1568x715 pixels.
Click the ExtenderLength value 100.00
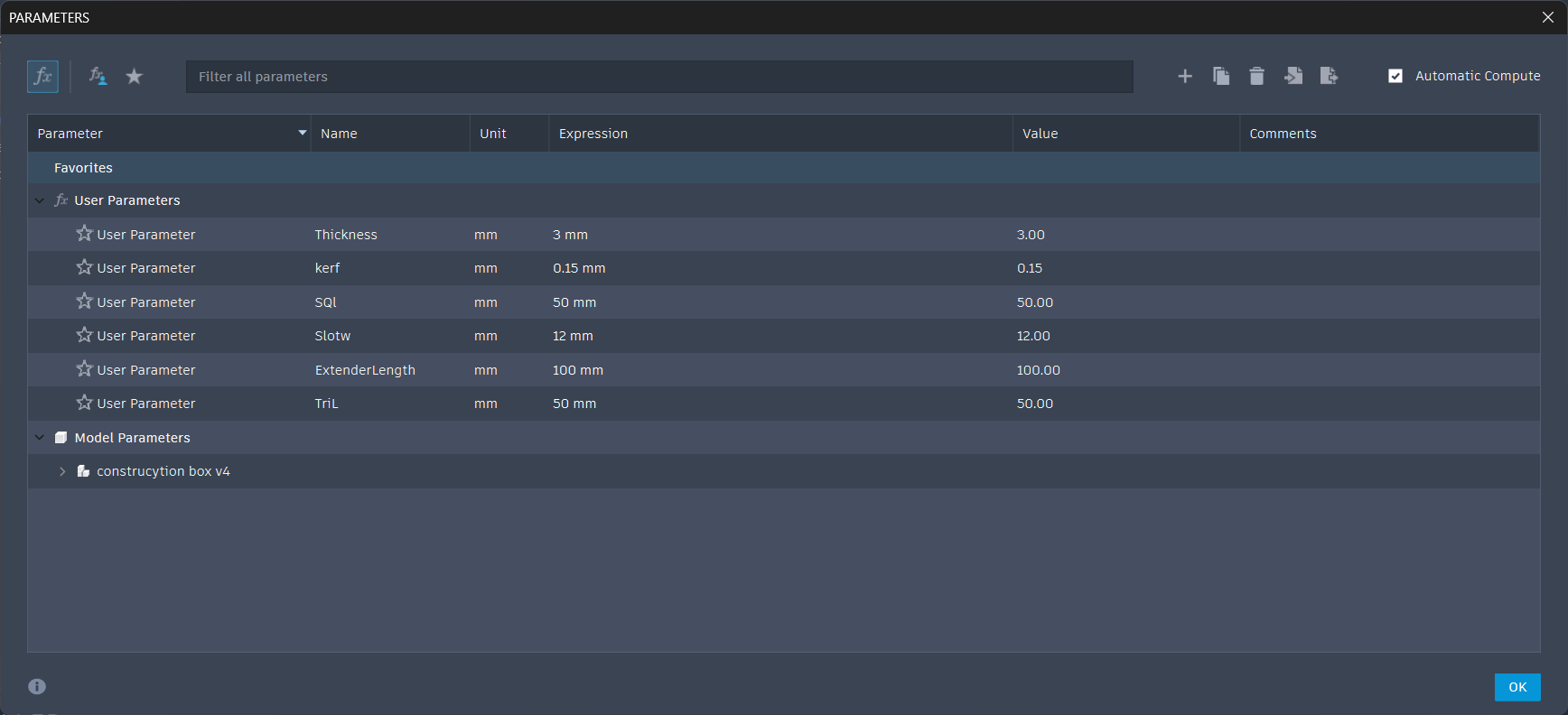pos(1039,370)
